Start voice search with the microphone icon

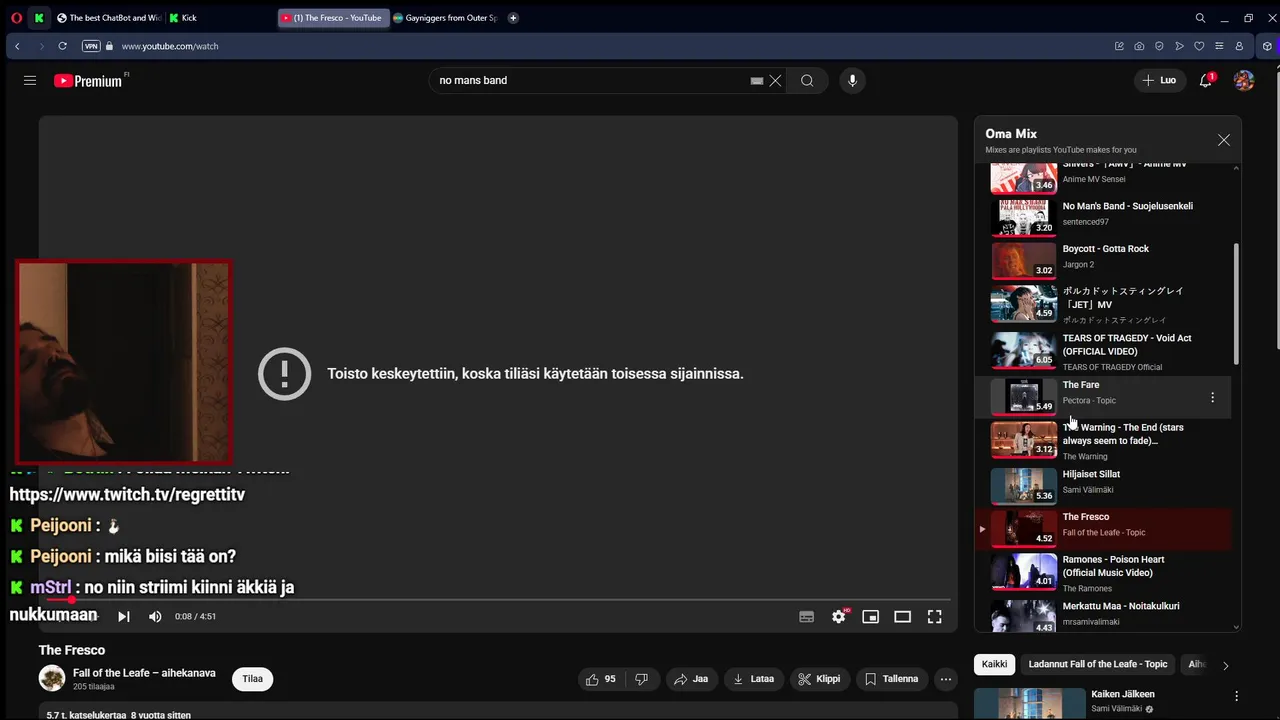click(x=852, y=81)
